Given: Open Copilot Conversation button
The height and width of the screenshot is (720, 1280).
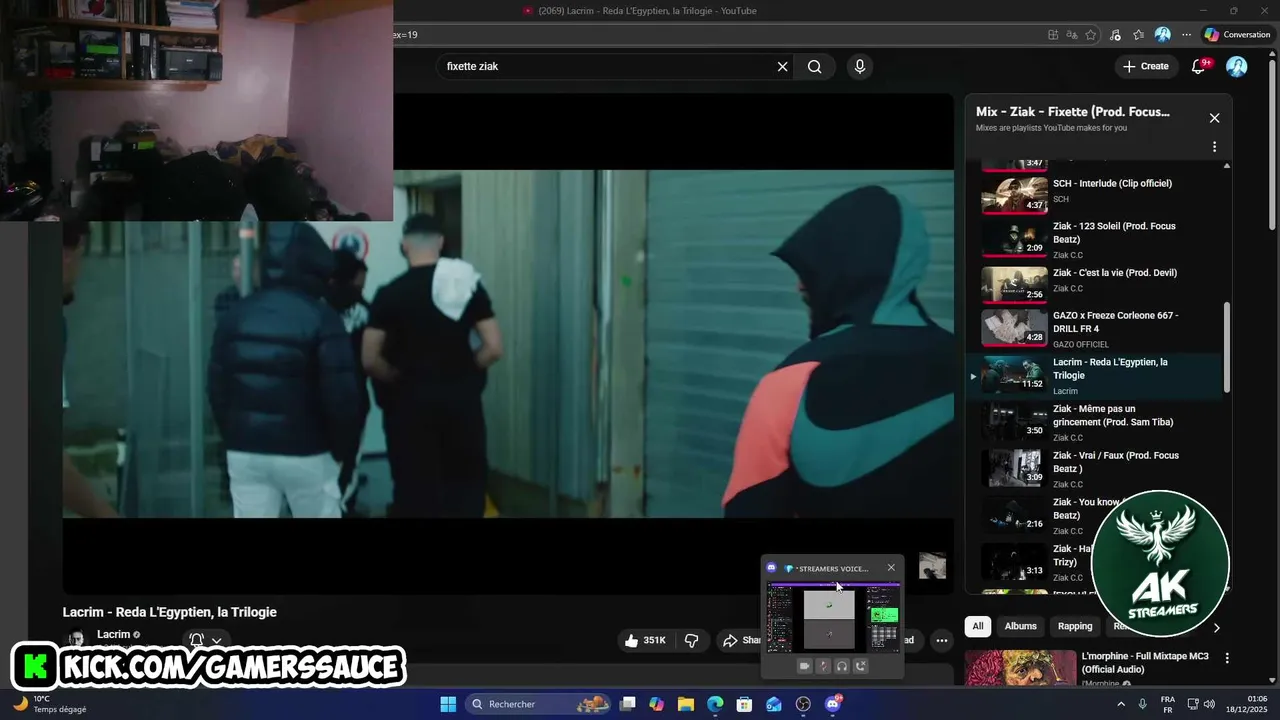Looking at the screenshot, I should click(1237, 35).
